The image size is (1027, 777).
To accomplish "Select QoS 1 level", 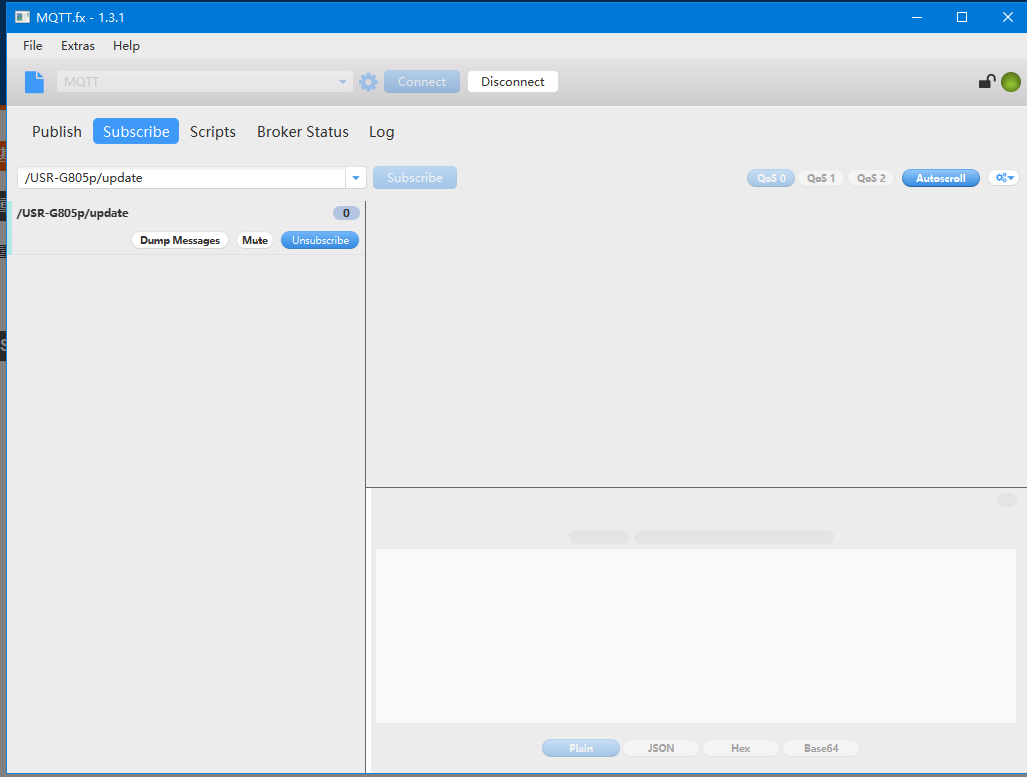I will (821, 178).
